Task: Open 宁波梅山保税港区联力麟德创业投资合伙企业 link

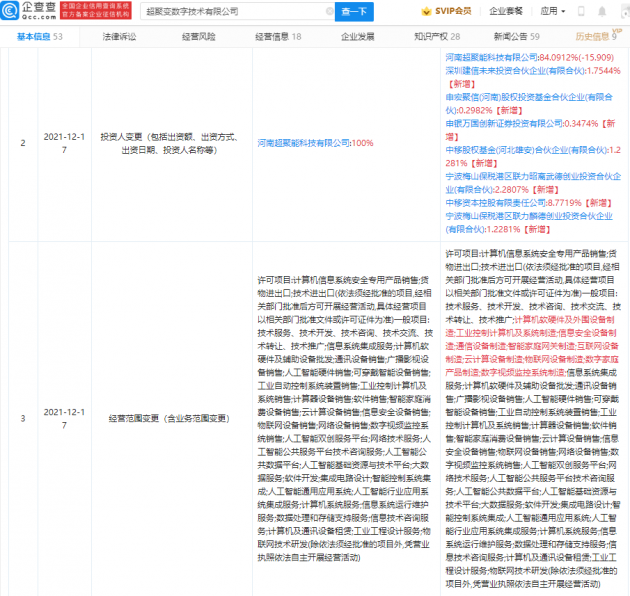Action: tap(529, 223)
